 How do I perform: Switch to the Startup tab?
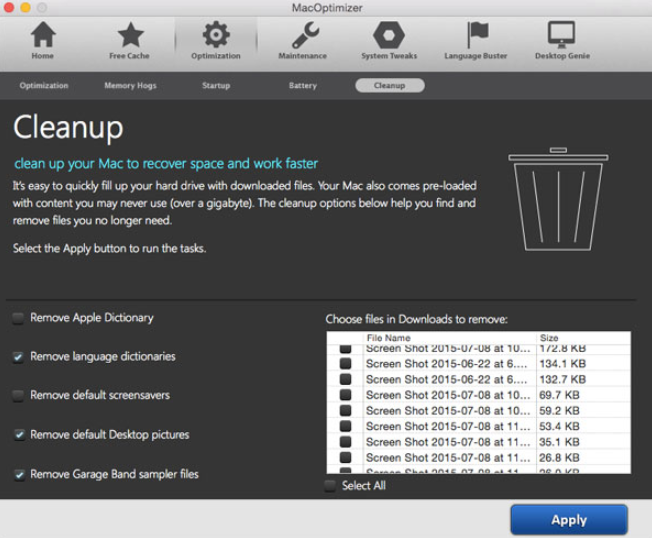point(216,86)
